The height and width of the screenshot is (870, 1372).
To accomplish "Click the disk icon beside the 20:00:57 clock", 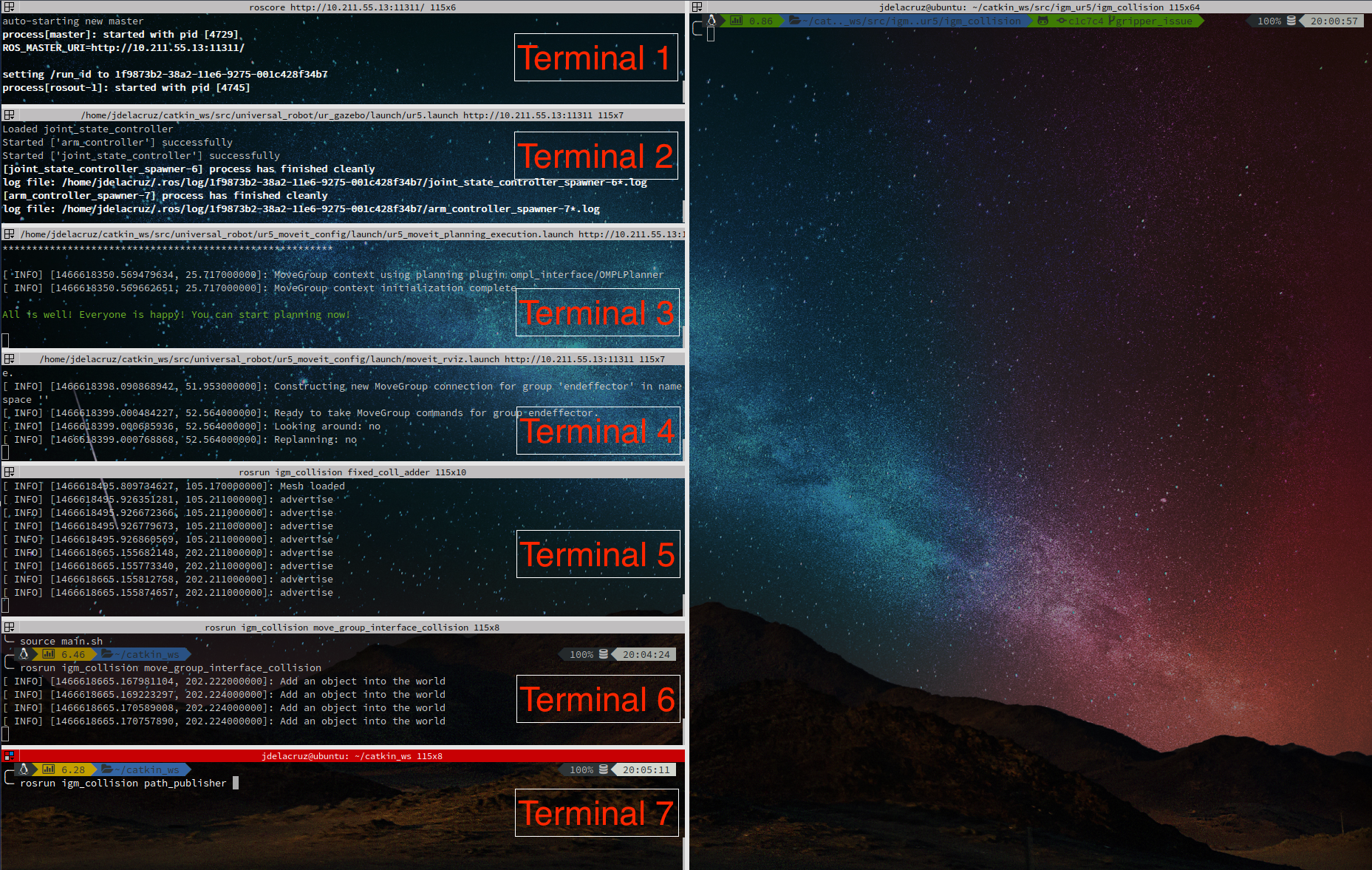I will tap(1291, 21).
